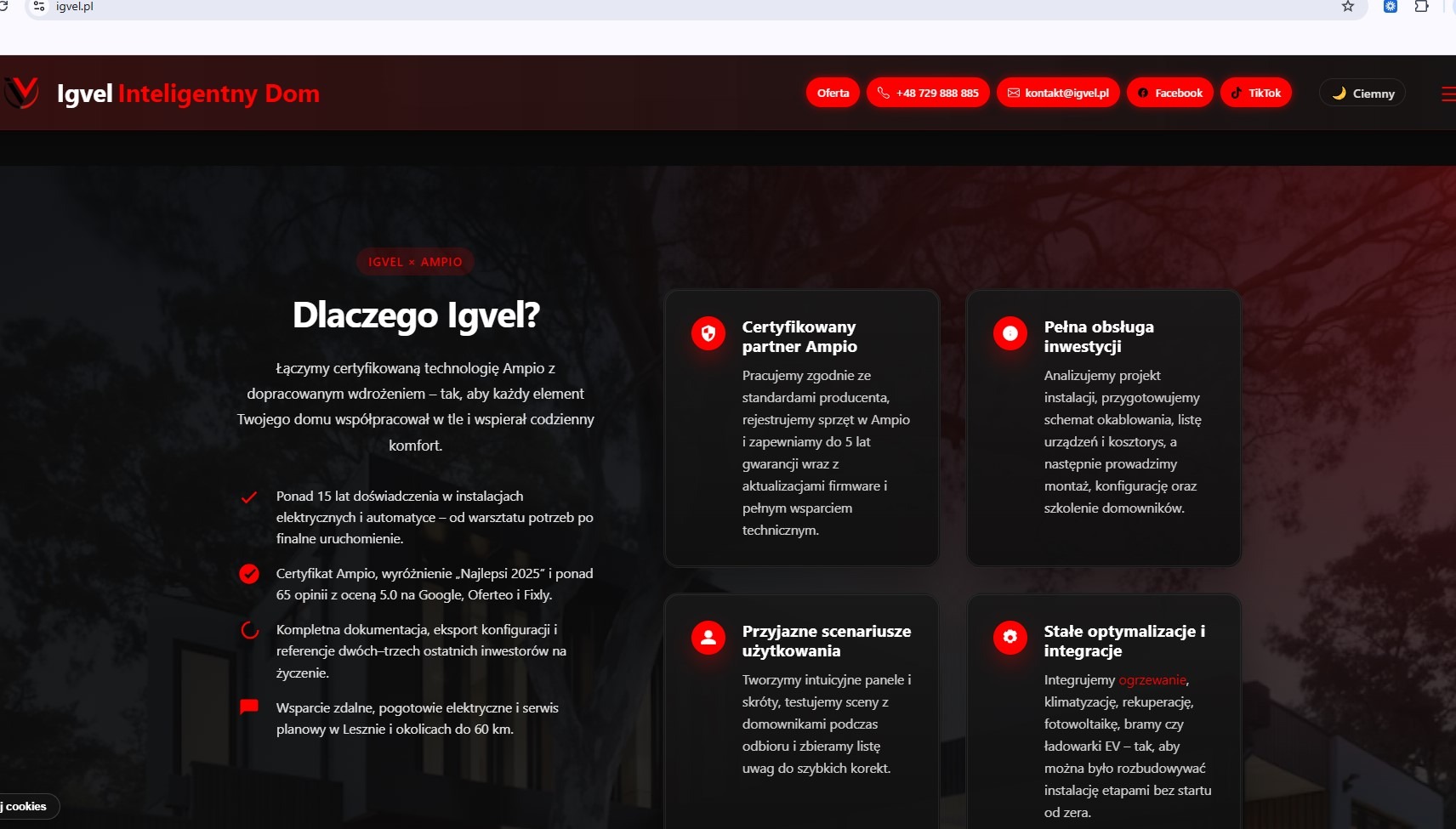Click the bookmark star in the address bar

click(1347, 6)
